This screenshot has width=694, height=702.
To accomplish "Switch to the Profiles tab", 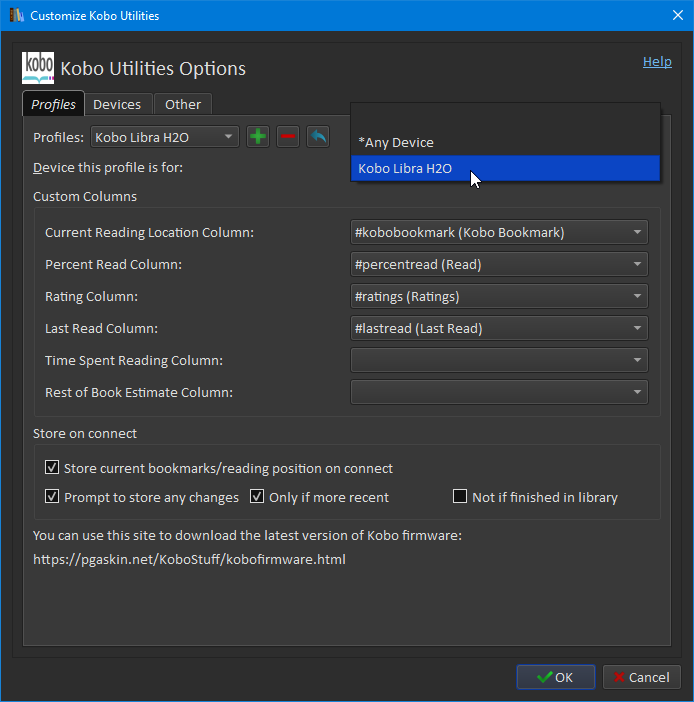I will 53,104.
